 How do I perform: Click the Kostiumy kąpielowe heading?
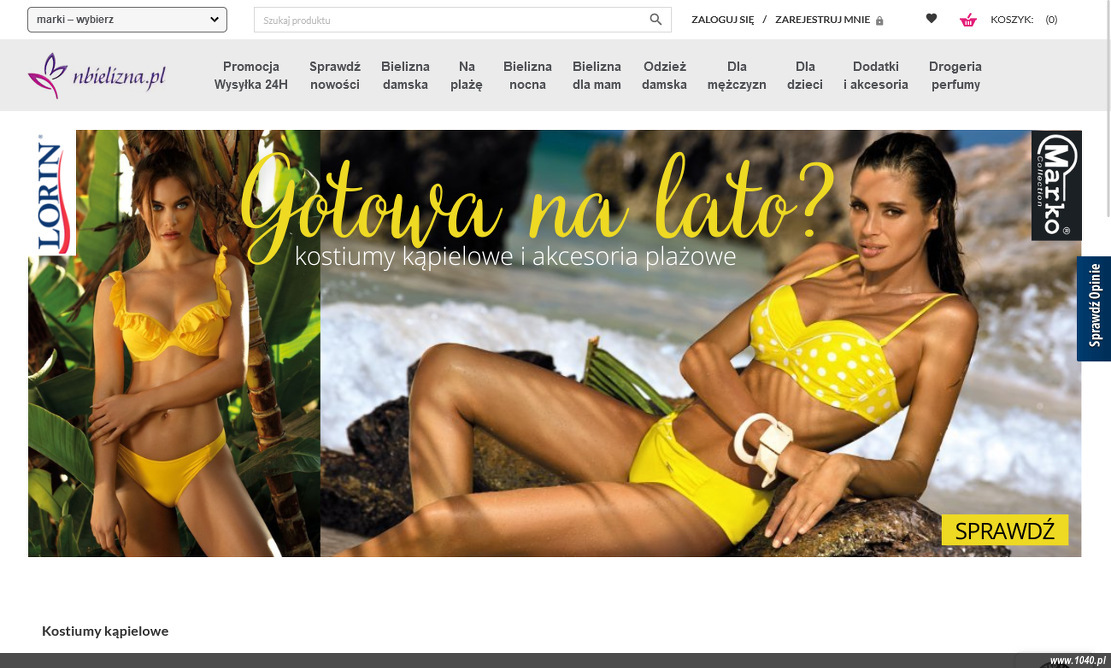[105, 630]
